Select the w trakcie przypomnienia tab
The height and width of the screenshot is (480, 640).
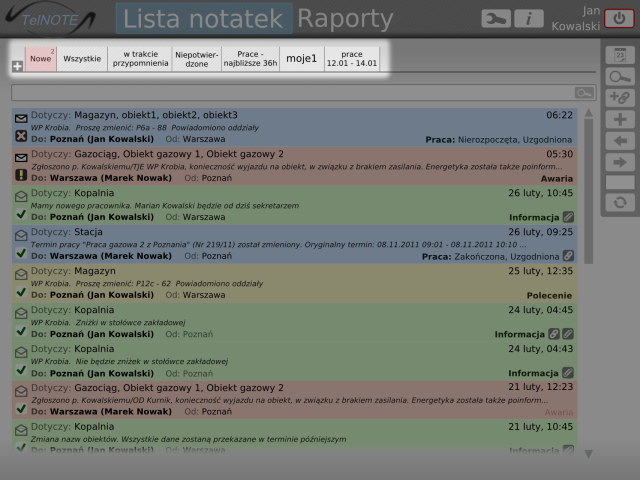click(140, 59)
